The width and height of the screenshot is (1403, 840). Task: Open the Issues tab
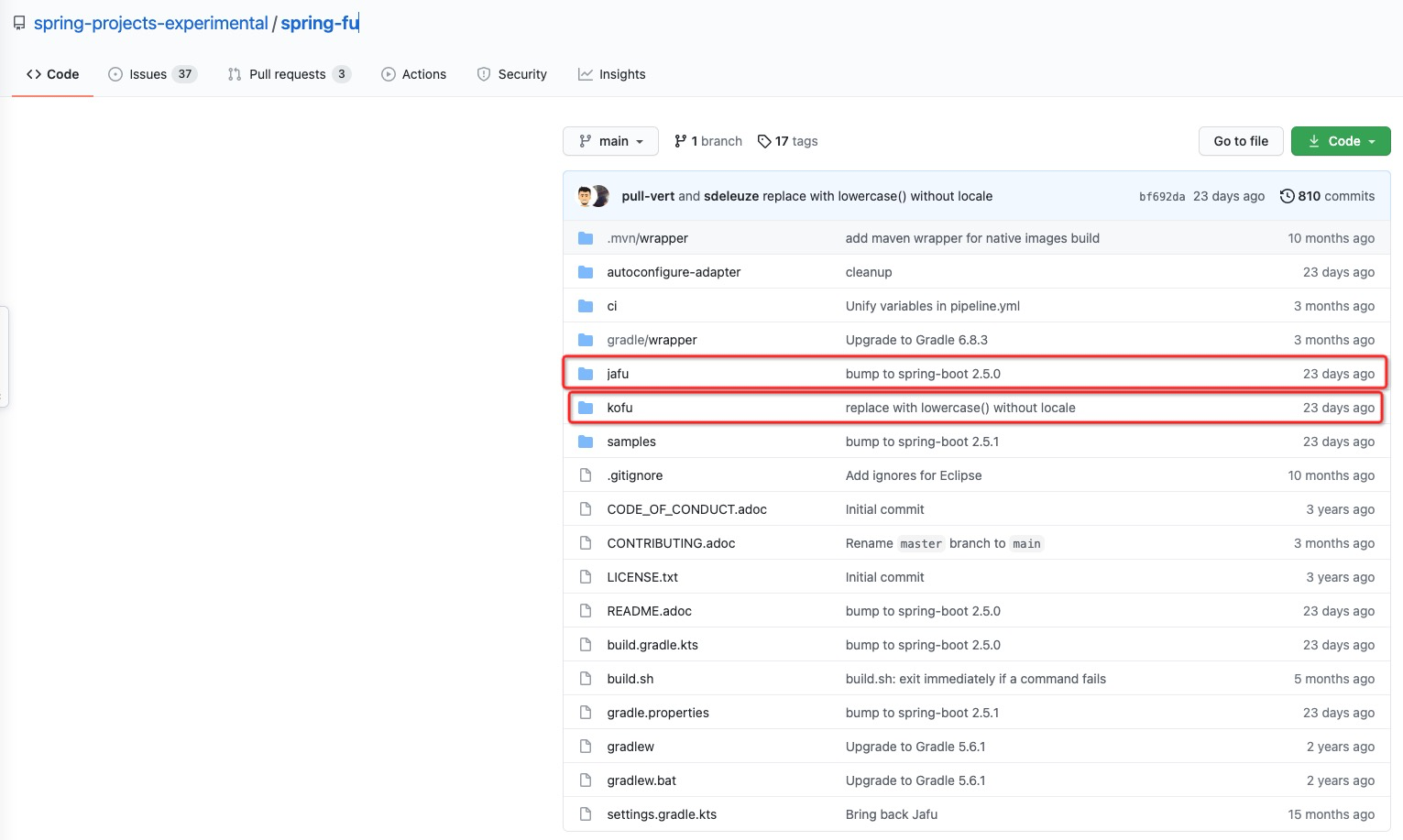pos(152,74)
